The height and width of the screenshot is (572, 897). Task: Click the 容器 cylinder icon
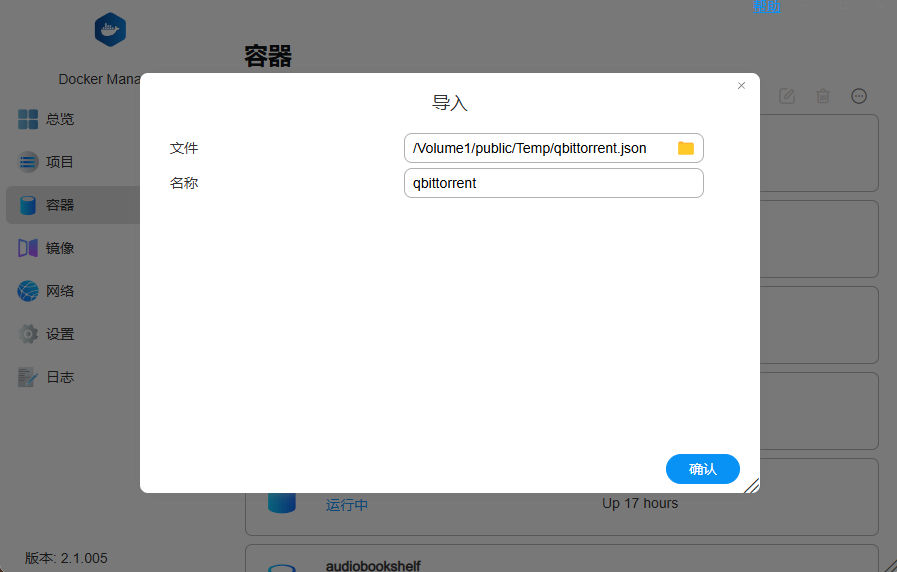click(28, 205)
